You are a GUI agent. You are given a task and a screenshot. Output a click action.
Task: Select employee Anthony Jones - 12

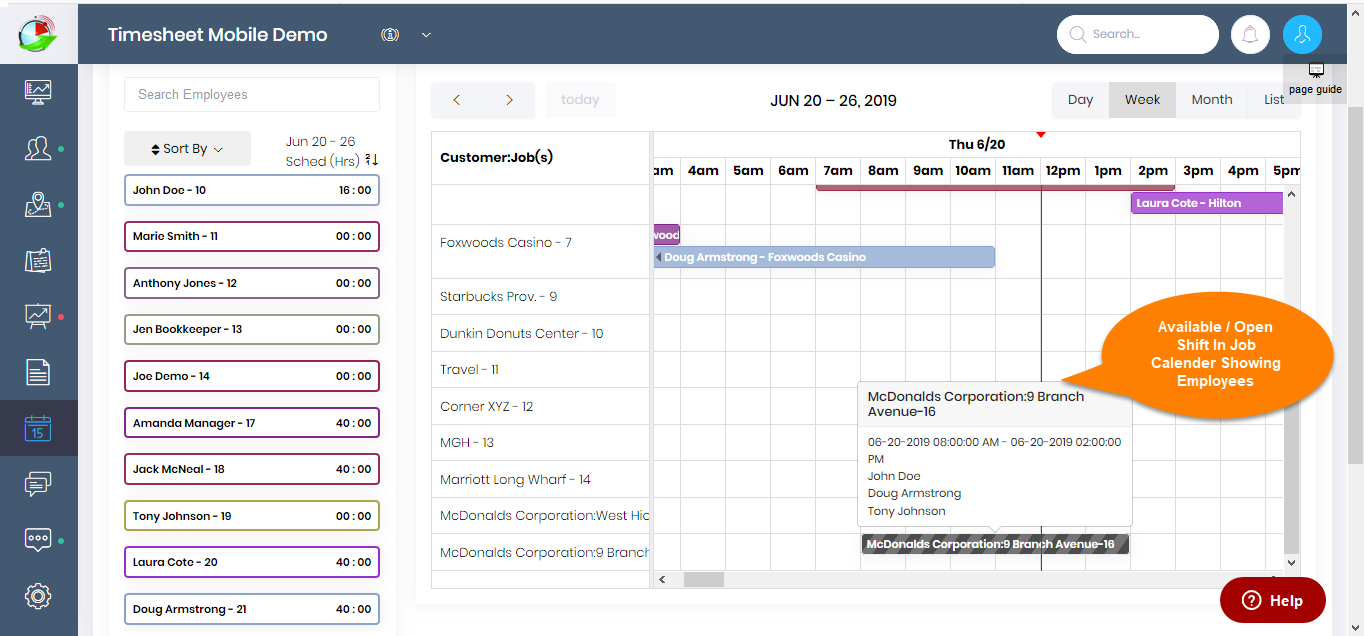point(252,283)
